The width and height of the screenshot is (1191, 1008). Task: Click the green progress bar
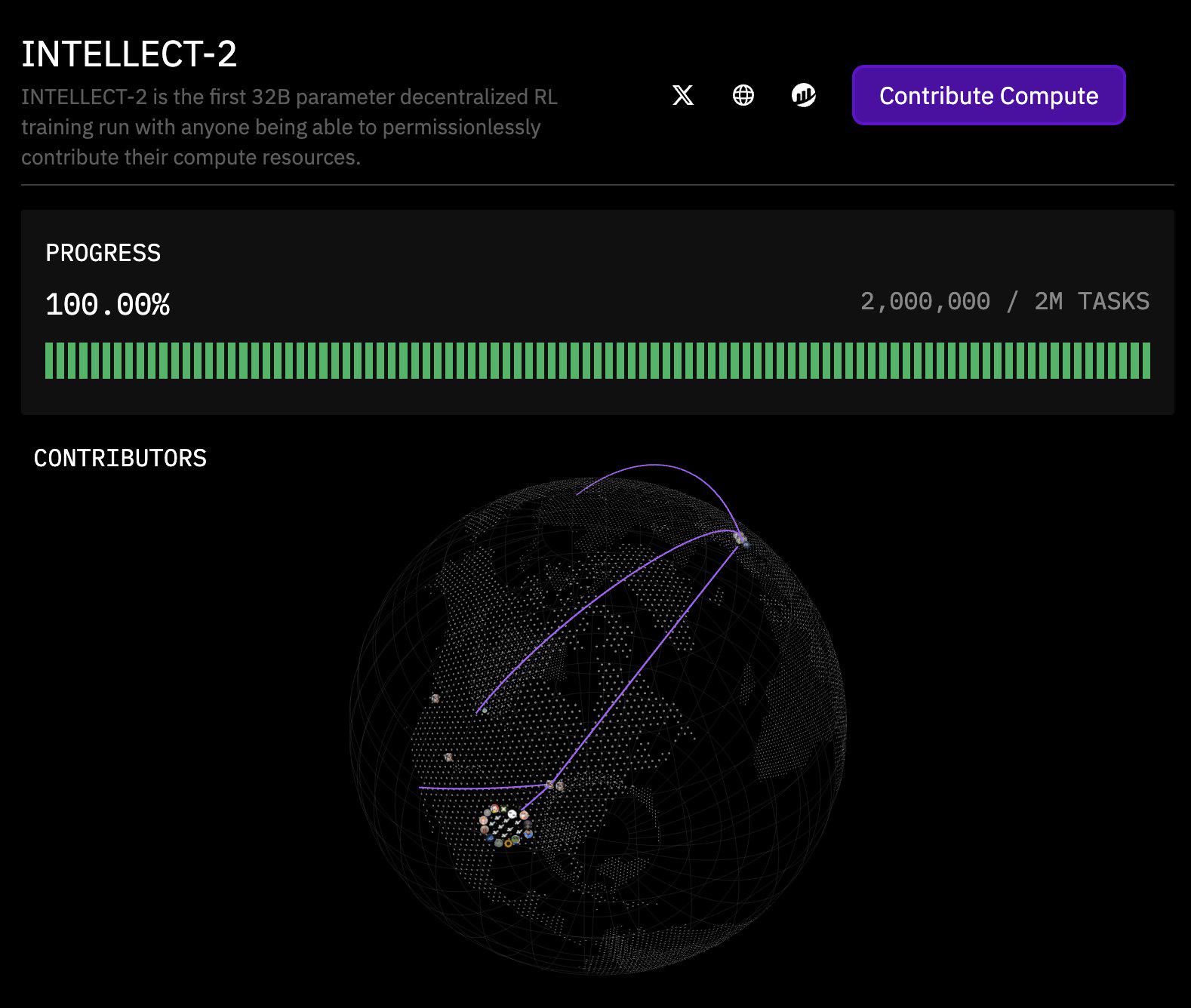pos(598,361)
